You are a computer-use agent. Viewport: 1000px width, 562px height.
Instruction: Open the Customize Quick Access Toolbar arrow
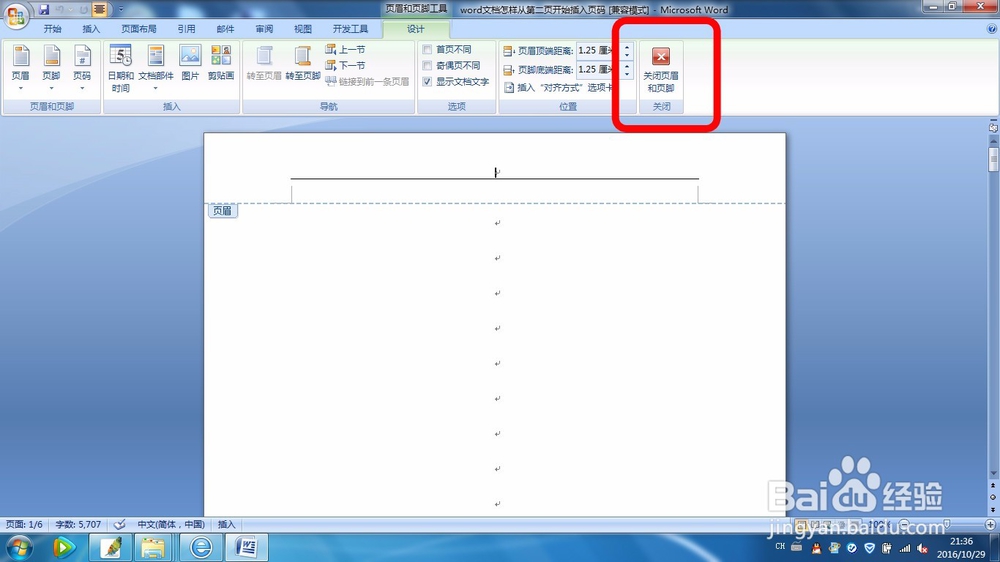tap(121, 9)
